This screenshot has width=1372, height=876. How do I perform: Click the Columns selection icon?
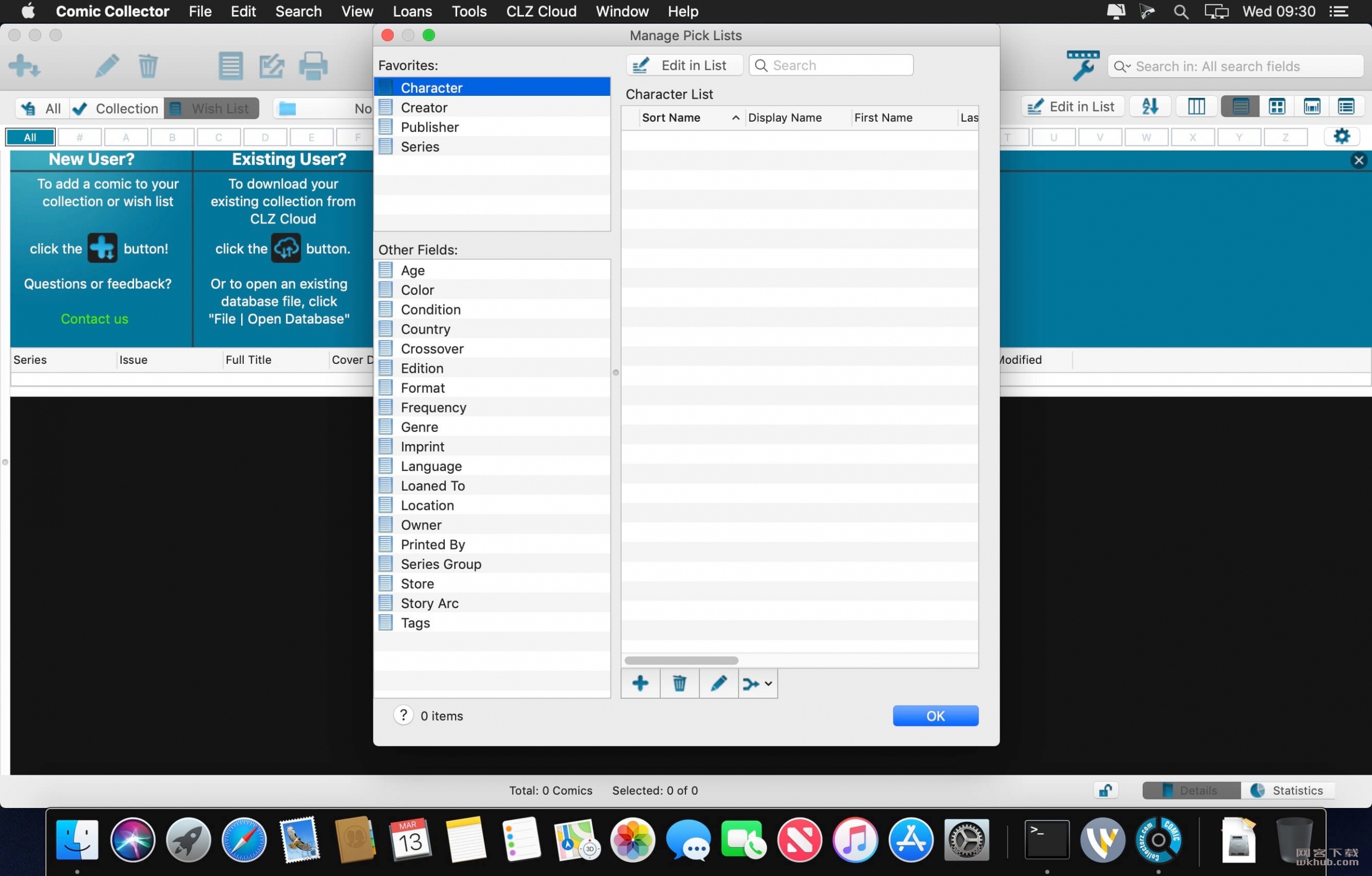click(1197, 107)
